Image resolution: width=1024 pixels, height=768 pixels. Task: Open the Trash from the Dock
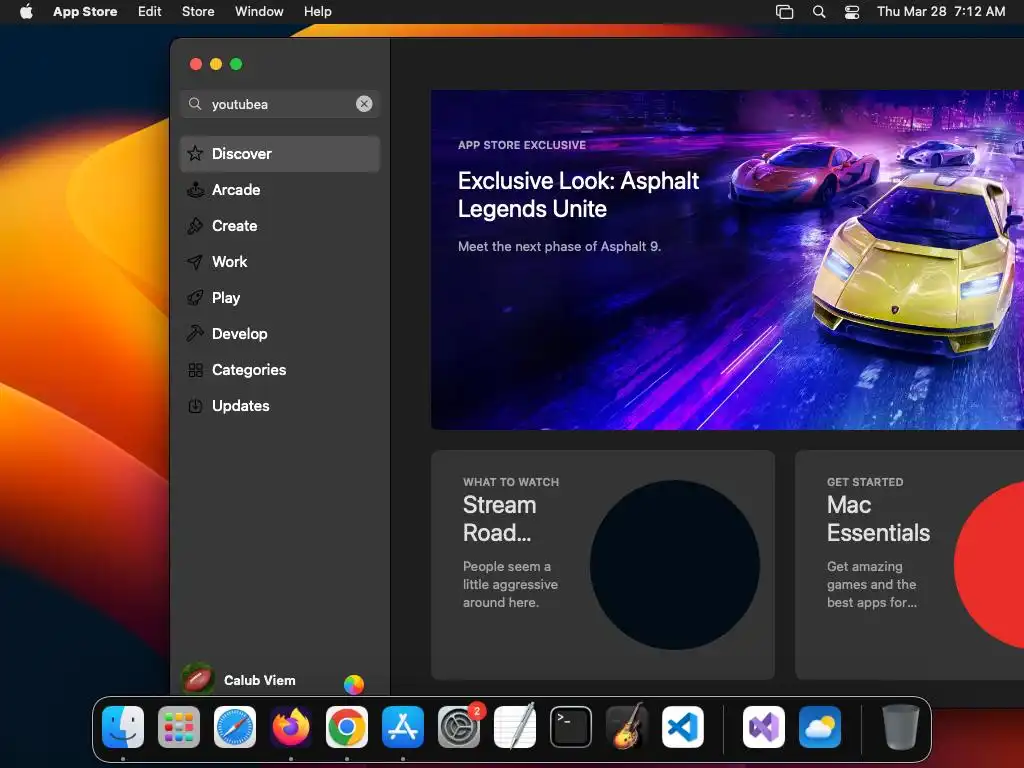(x=901, y=726)
